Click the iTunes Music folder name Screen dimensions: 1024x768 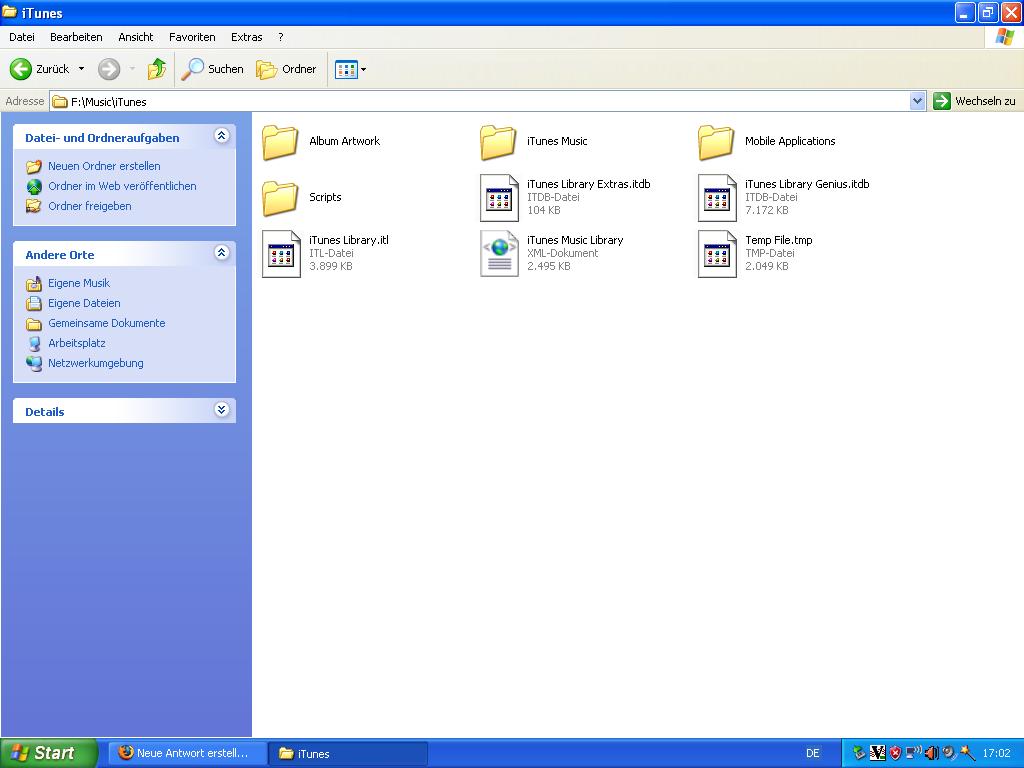pyautogui.click(x=557, y=141)
